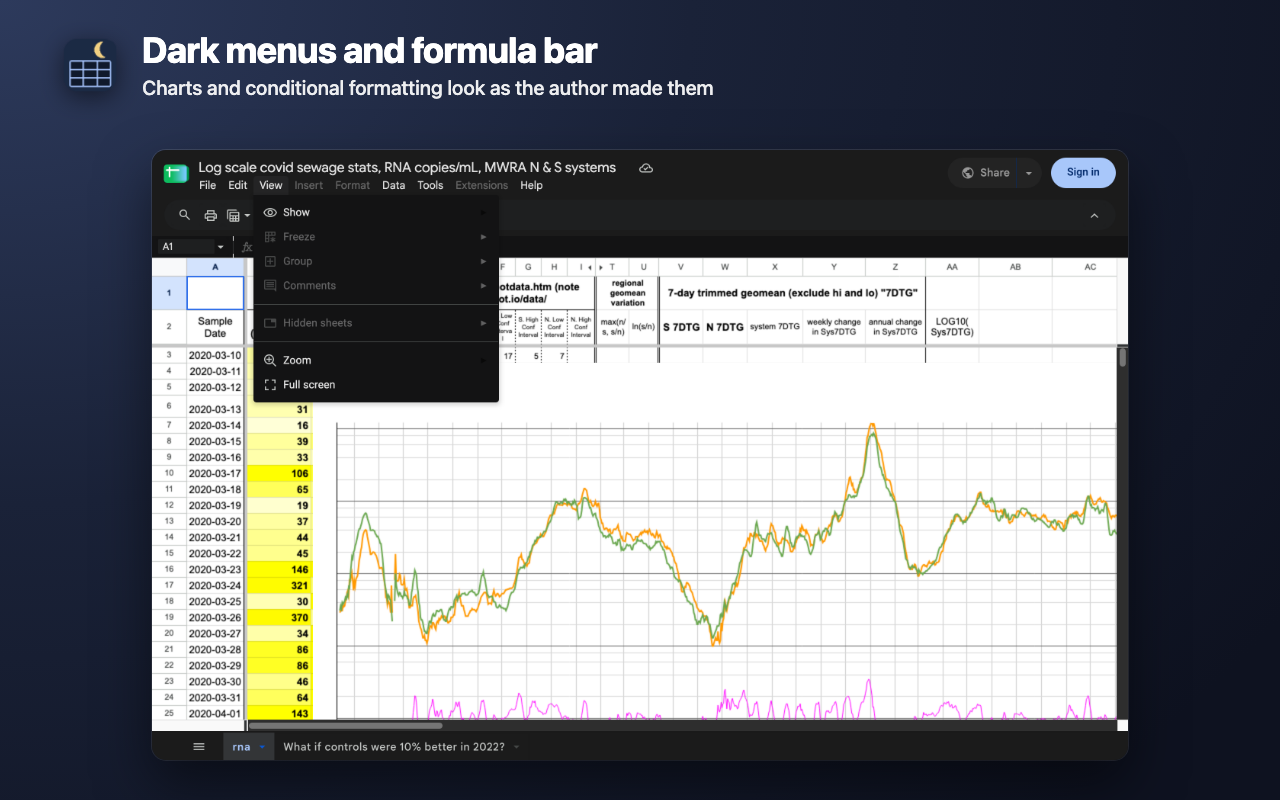The width and height of the screenshot is (1280, 800).
Task: Open the Data menu
Action: click(393, 185)
